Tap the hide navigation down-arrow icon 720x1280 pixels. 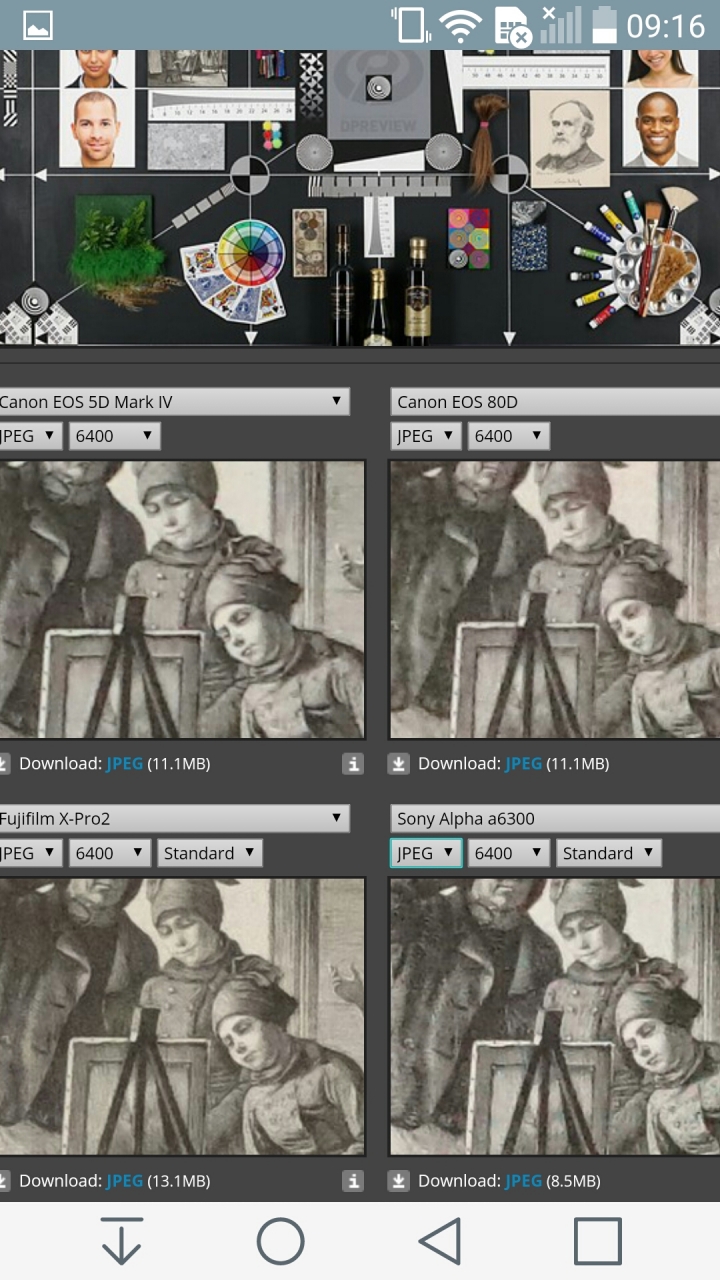121,1241
